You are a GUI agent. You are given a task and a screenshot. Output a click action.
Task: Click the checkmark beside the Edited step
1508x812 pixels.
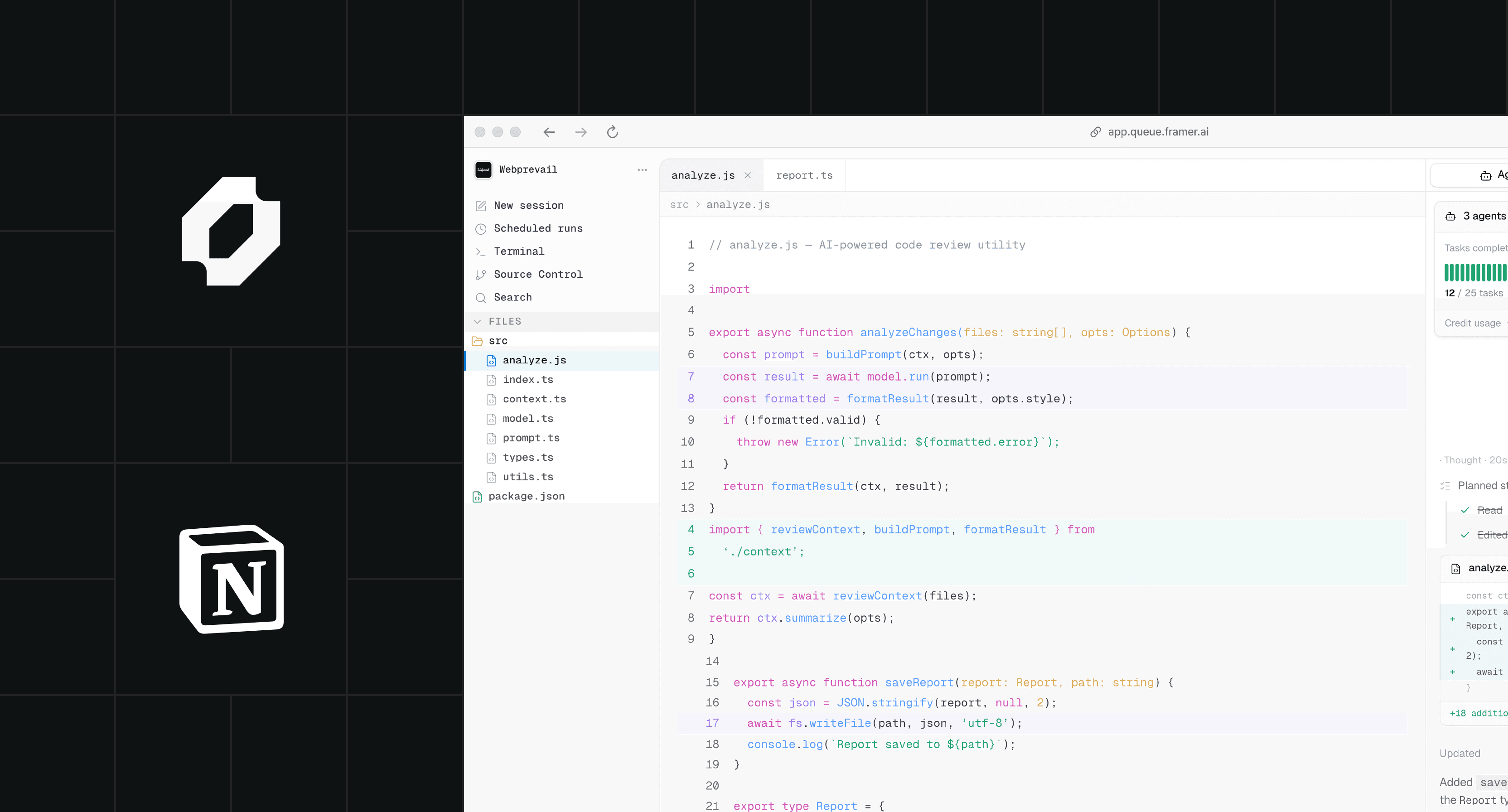click(1464, 535)
